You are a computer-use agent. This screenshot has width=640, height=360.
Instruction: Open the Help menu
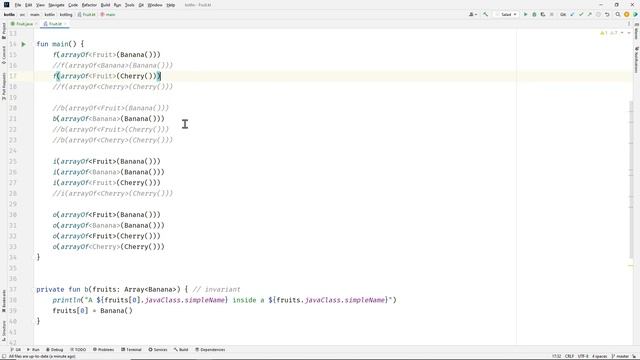tap(171, 5)
